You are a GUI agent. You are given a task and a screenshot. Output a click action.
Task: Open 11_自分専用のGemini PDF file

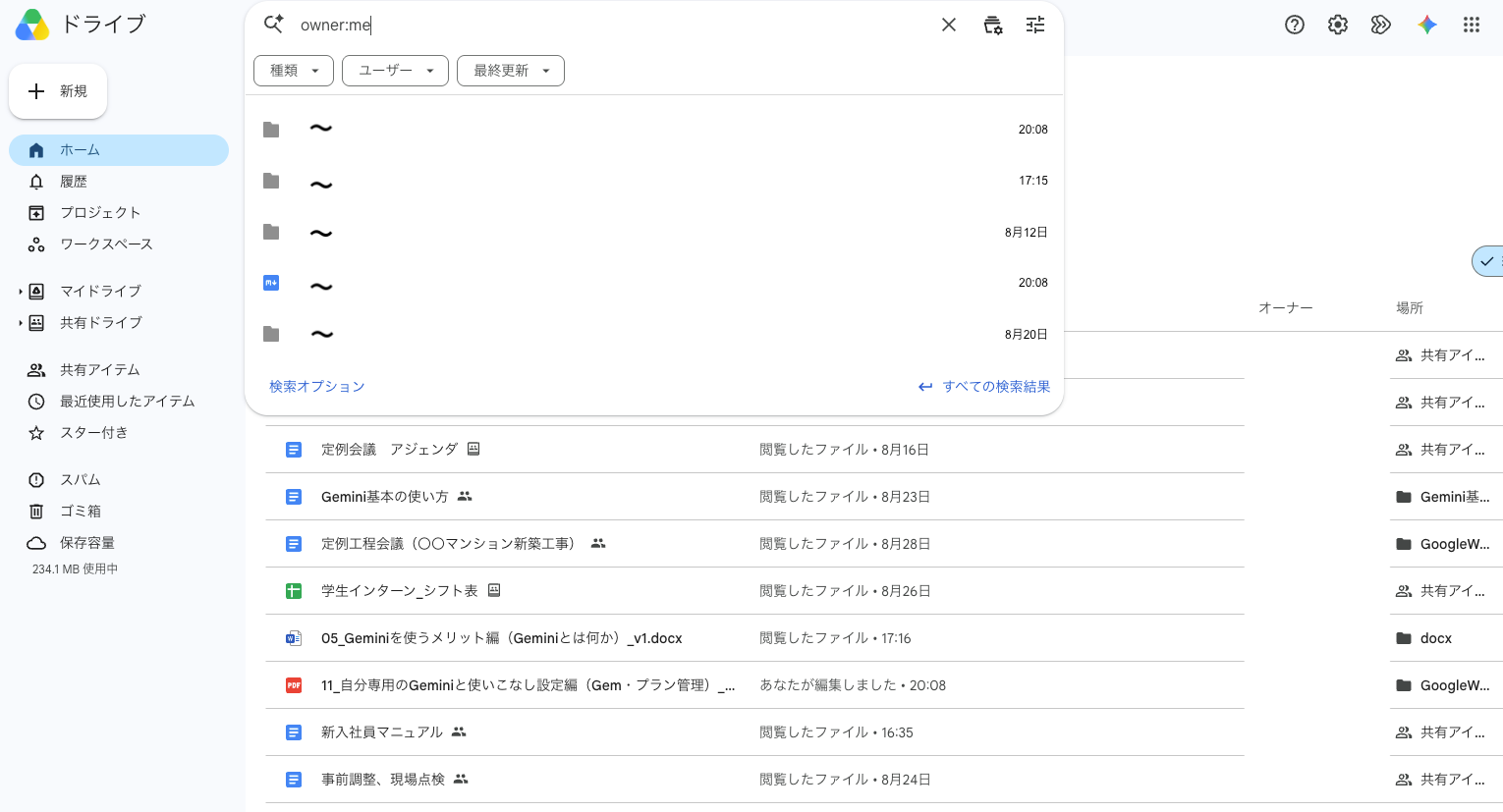(x=529, y=685)
